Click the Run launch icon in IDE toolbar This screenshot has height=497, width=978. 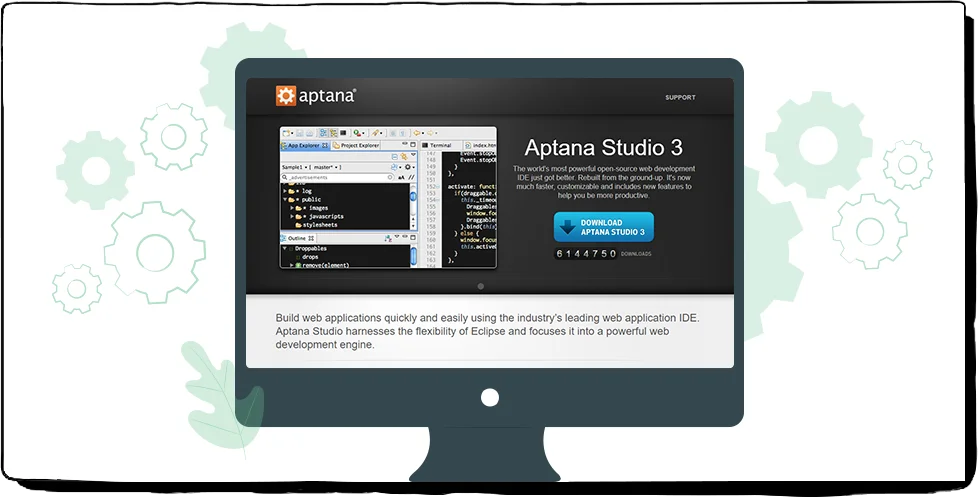tap(357, 133)
